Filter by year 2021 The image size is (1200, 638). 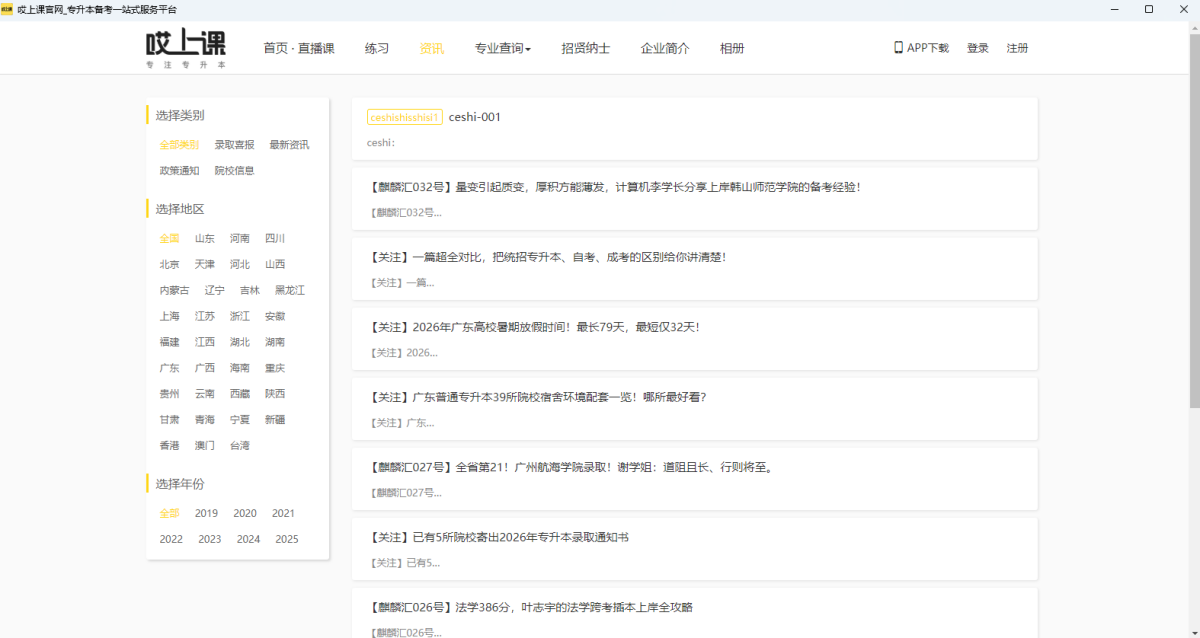tap(283, 514)
